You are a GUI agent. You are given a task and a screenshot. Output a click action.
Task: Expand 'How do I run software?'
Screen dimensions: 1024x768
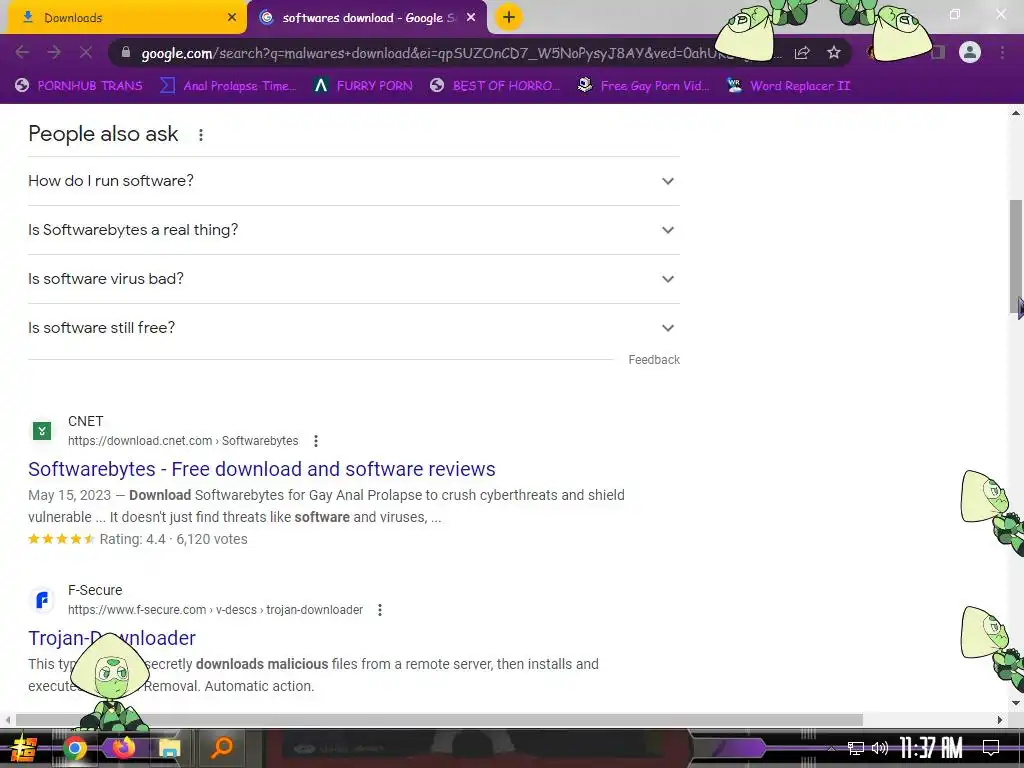[x=353, y=181]
